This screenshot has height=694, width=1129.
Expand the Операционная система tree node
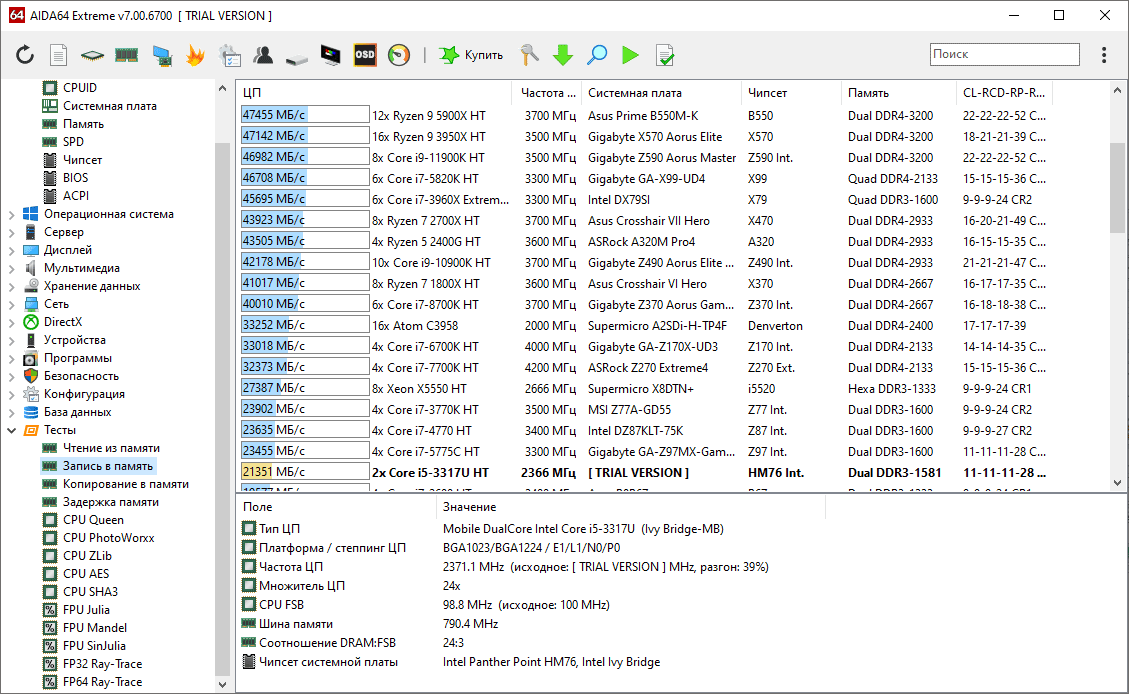coord(12,215)
